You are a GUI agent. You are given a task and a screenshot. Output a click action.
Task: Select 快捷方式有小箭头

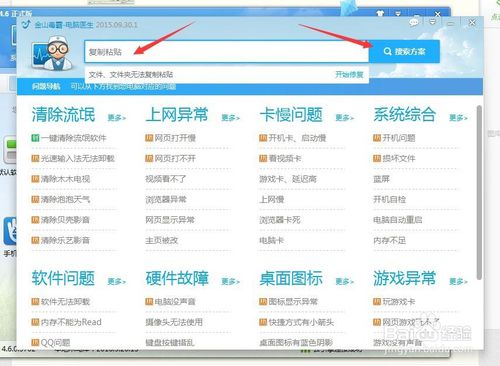click(x=301, y=322)
